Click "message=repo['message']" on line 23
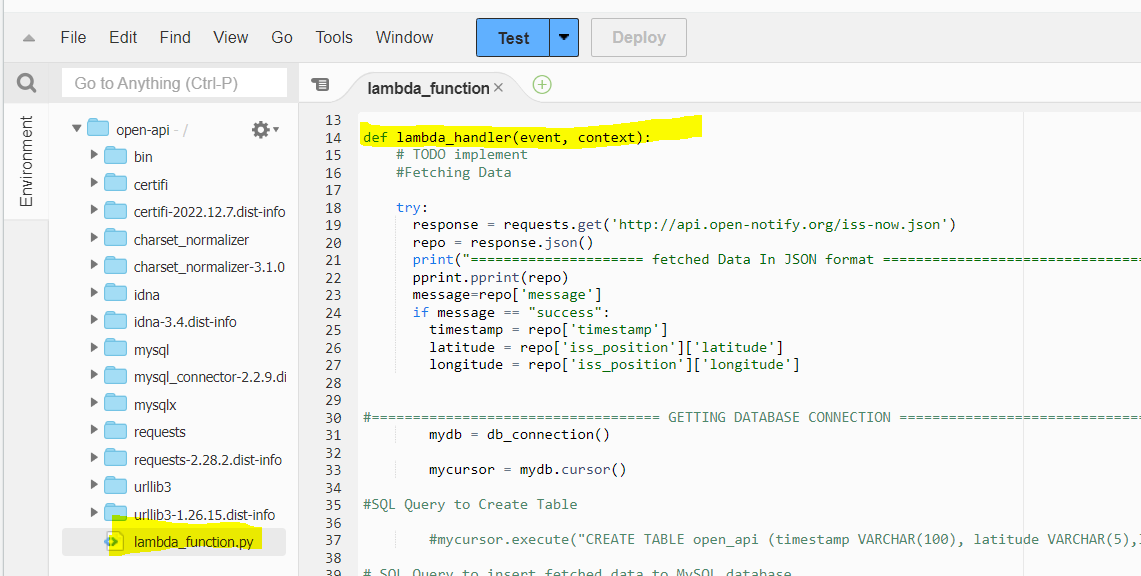The width and height of the screenshot is (1141, 576). [507, 295]
